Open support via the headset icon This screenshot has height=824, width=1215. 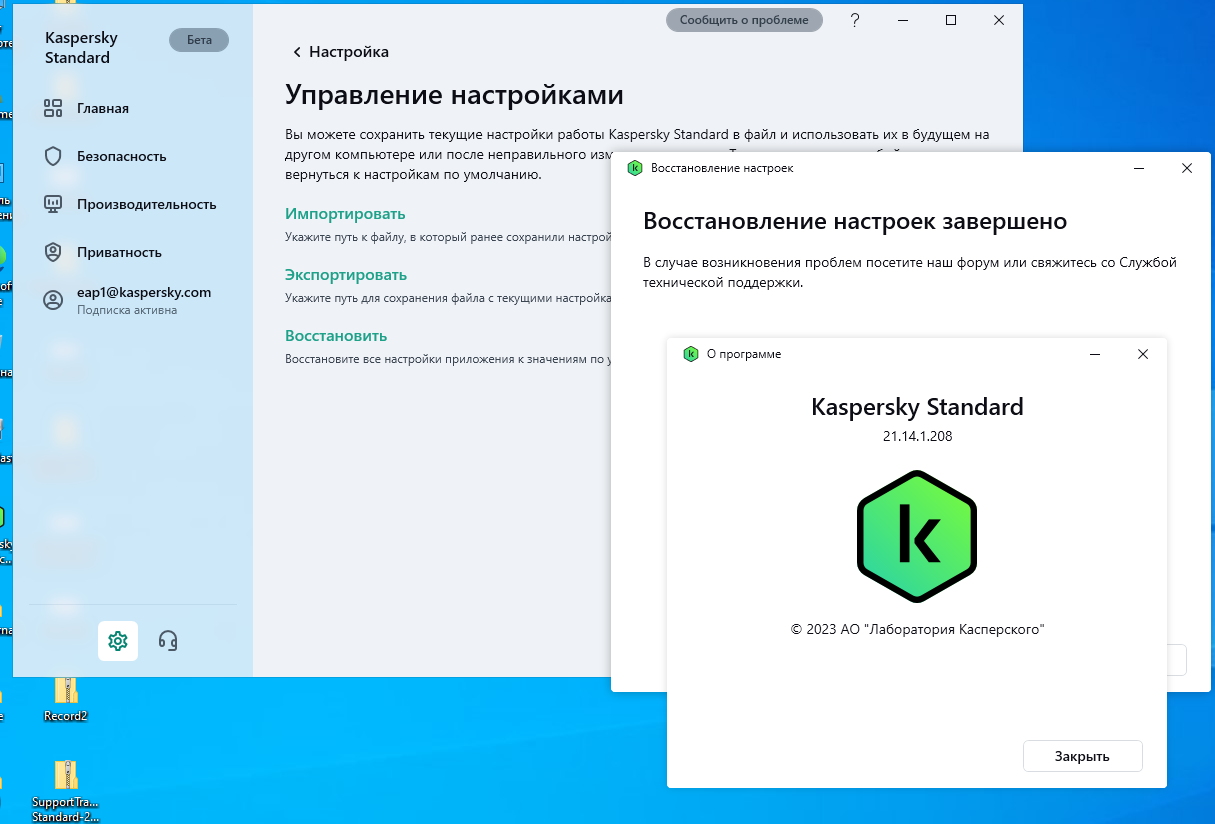168,641
